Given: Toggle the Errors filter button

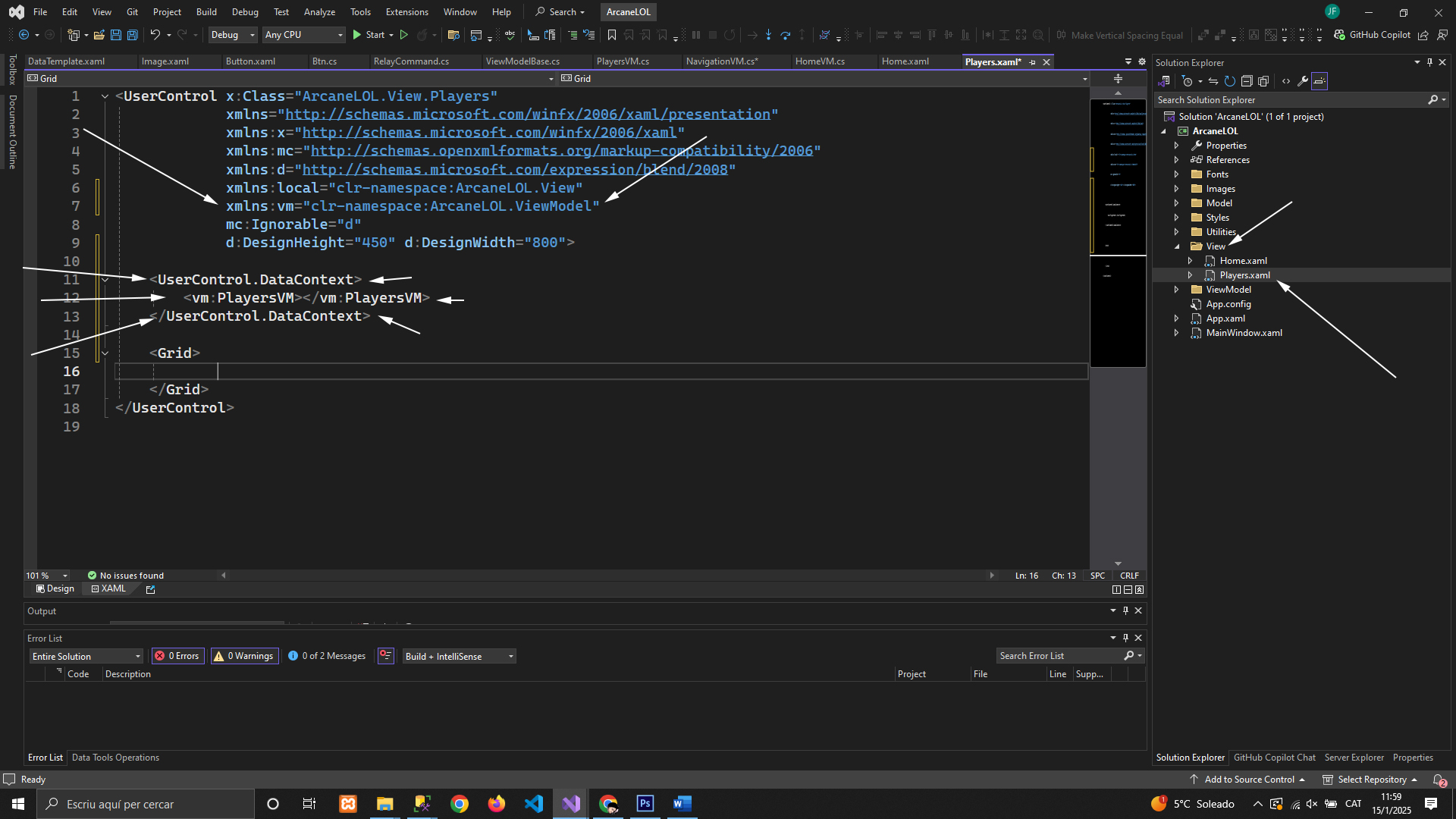Looking at the screenshot, I should coord(177,656).
